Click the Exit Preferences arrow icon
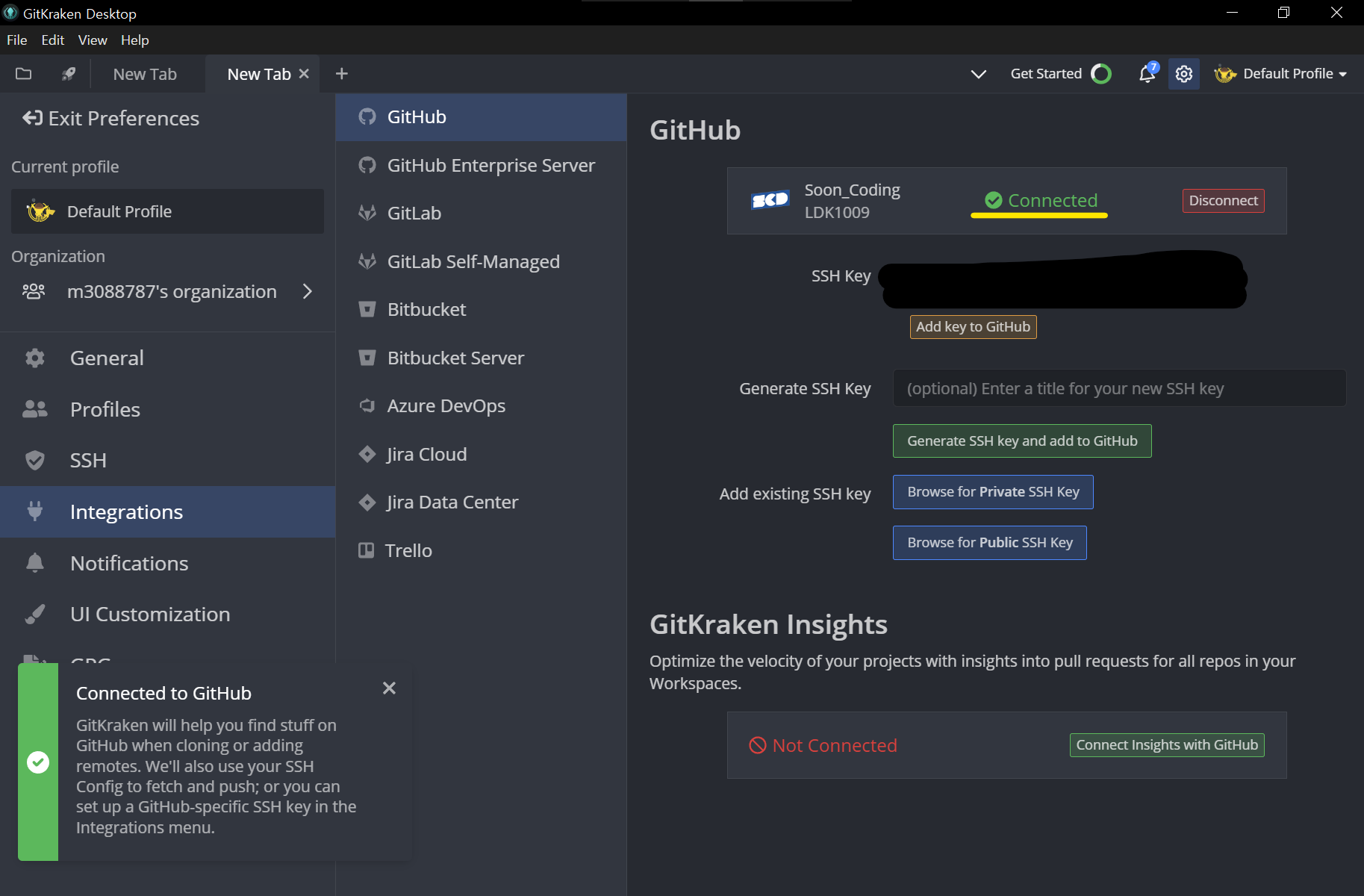 pos(32,118)
